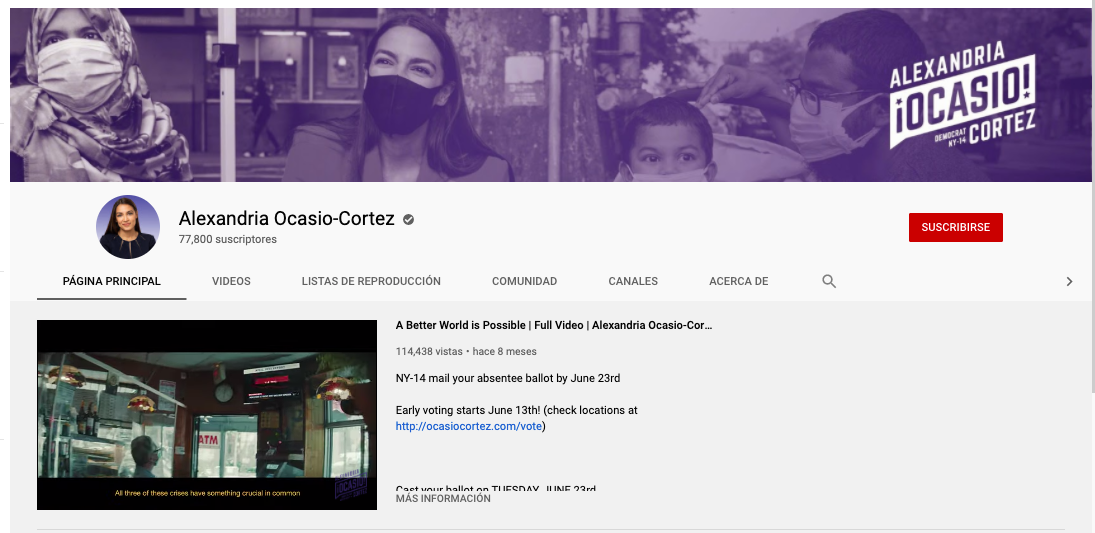Screen dimensions: 1095x533
Task: Open the Acerca De tab
Action: pyautogui.click(x=738, y=282)
